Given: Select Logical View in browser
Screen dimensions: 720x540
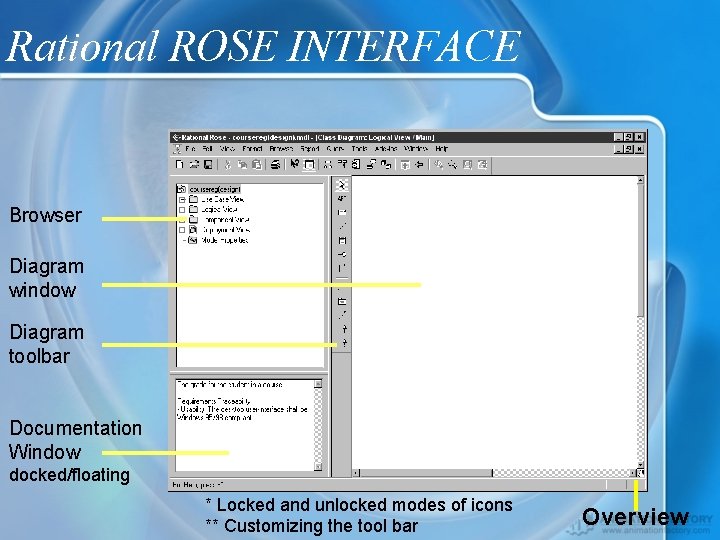Looking at the screenshot, I should coord(219,209).
